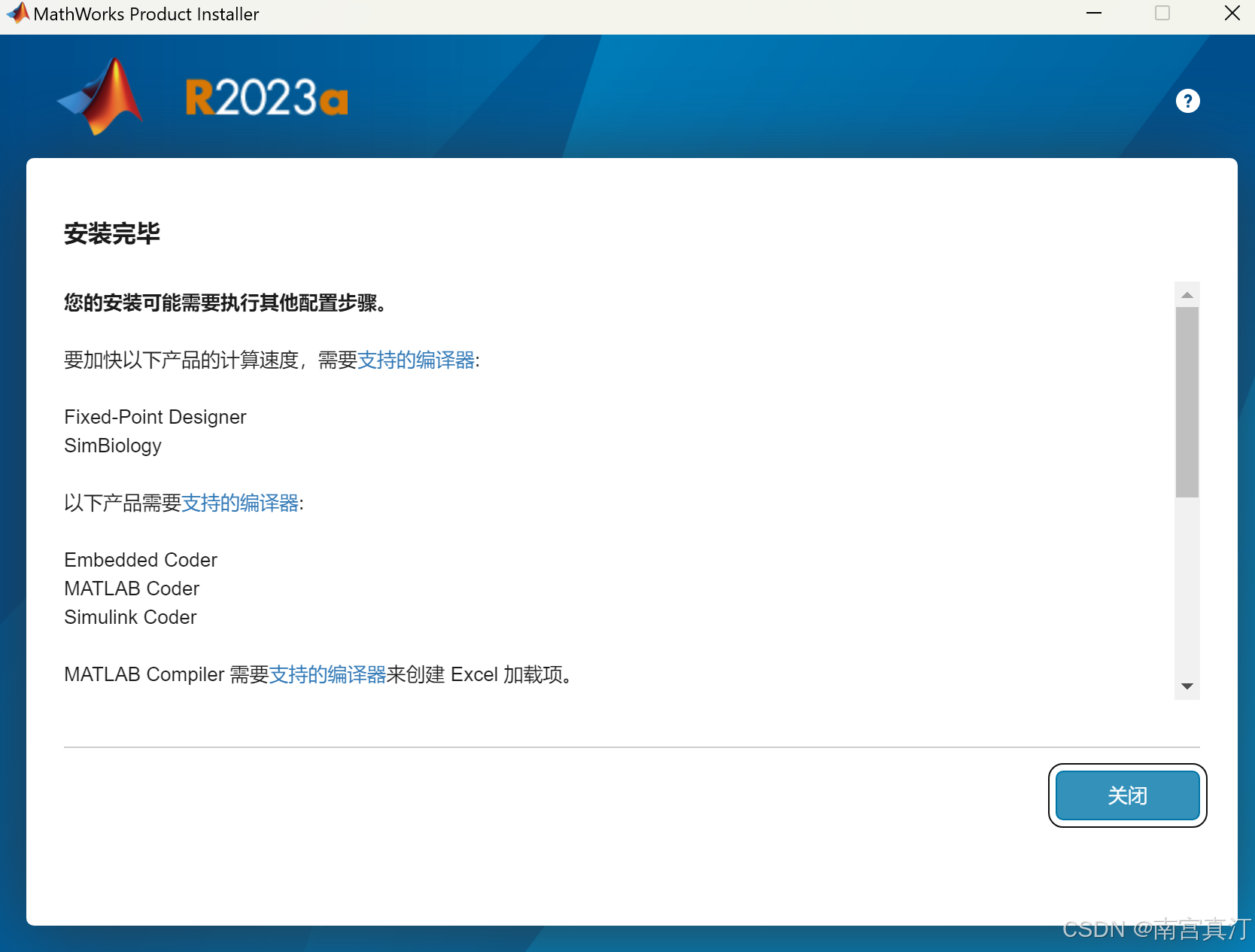The width and height of the screenshot is (1255, 952).
Task: Open the first 支持的编译器 link about faster computation
Action: point(416,360)
